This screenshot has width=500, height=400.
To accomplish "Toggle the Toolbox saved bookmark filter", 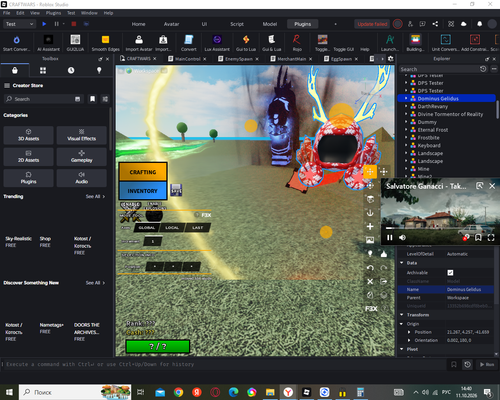I will [92, 99].
